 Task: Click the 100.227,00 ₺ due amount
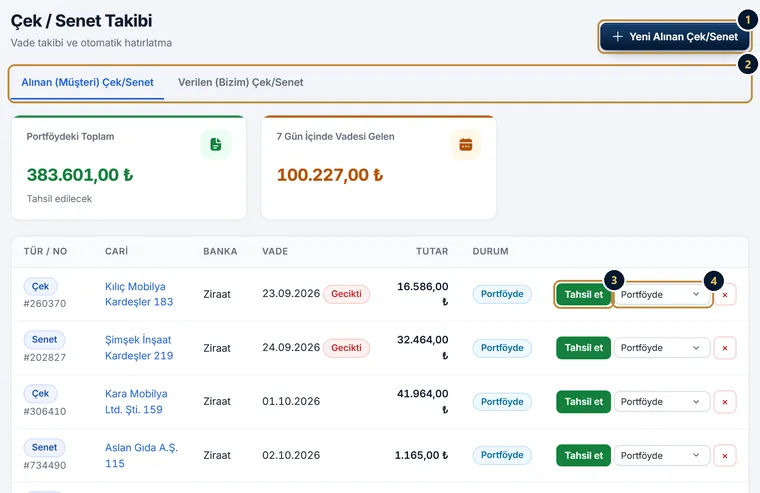[x=330, y=175]
